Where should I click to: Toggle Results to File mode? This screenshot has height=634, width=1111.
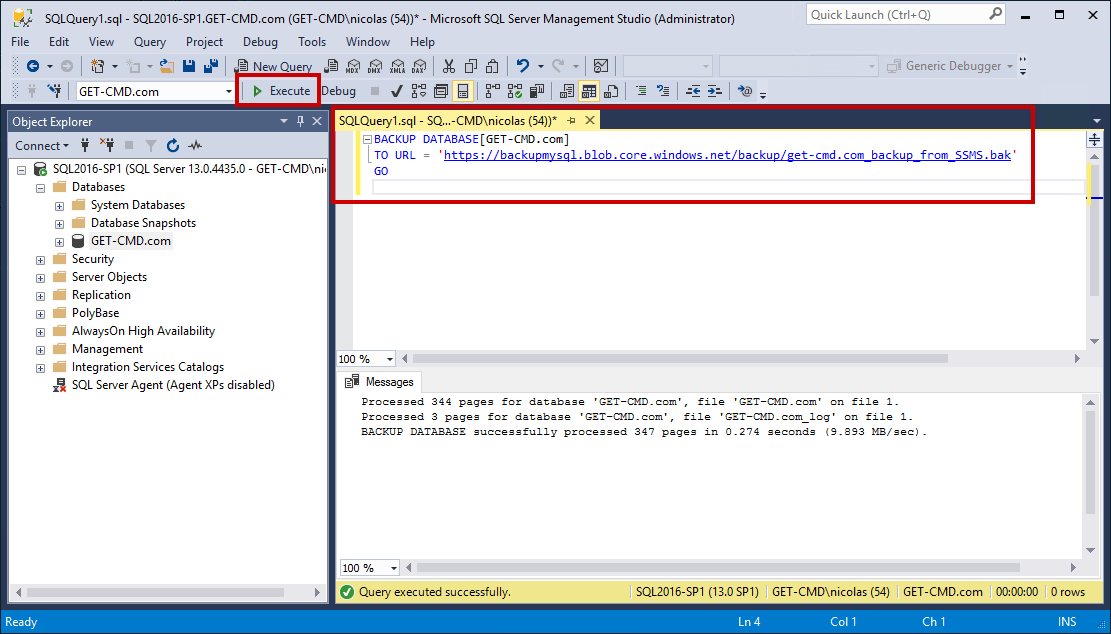tap(611, 91)
